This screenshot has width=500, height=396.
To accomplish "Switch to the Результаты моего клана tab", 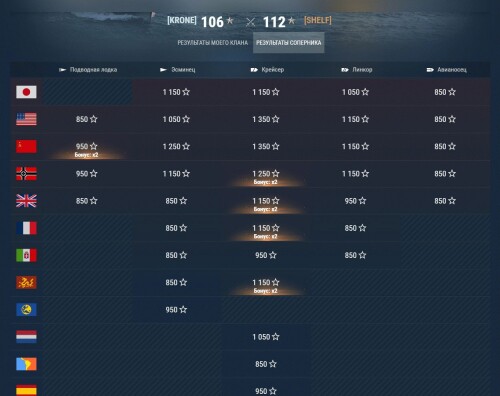I will tap(213, 43).
